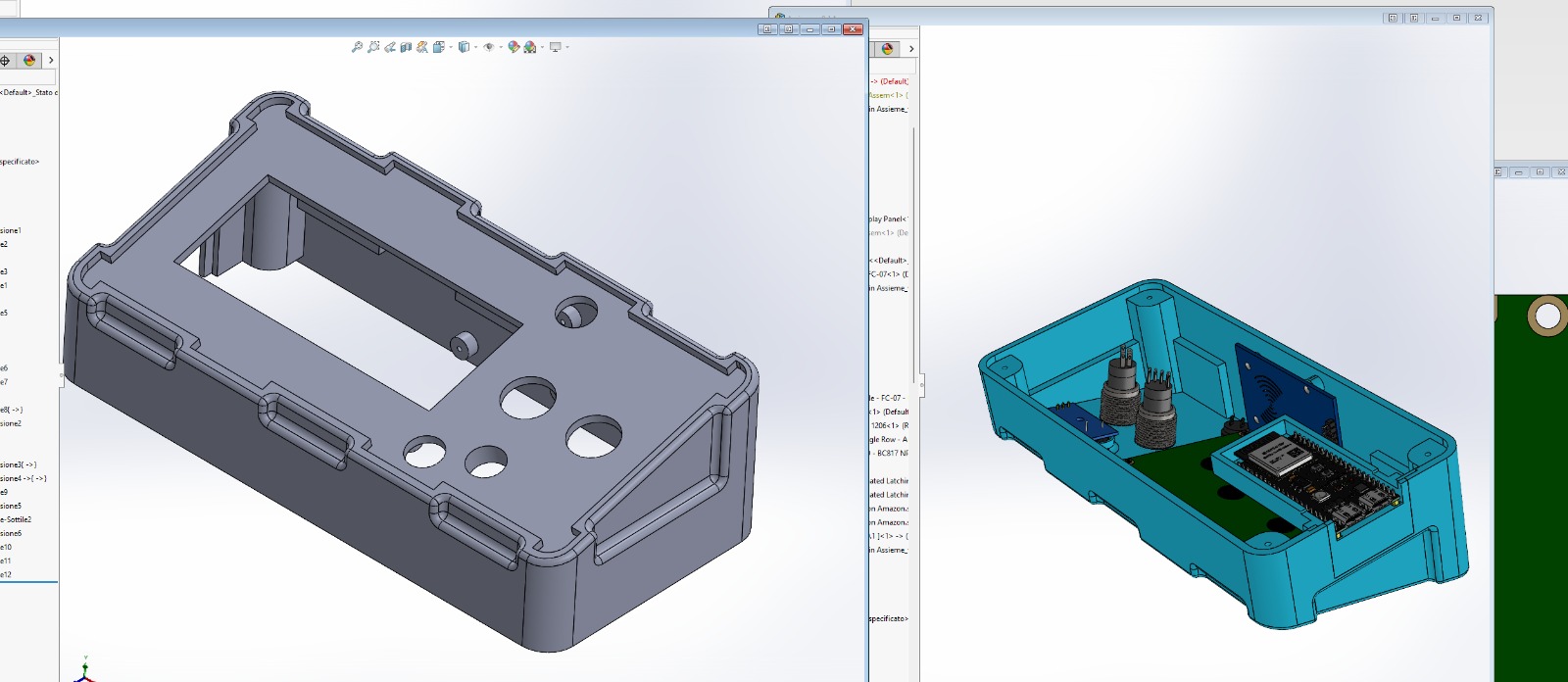Switch to DisplayManager tab in left panel
Screen dimensions: 1568x682
tap(29, 61)
